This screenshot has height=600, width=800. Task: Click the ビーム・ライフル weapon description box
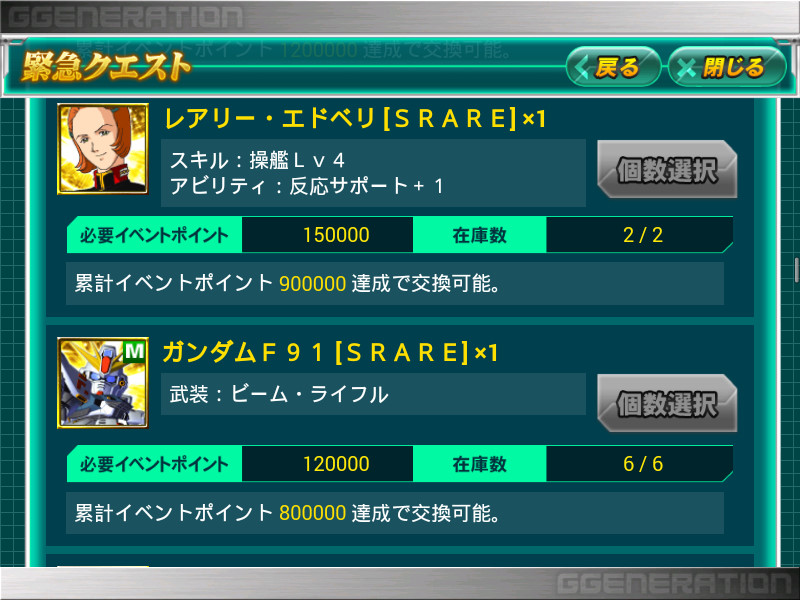(x=373, y=394)
